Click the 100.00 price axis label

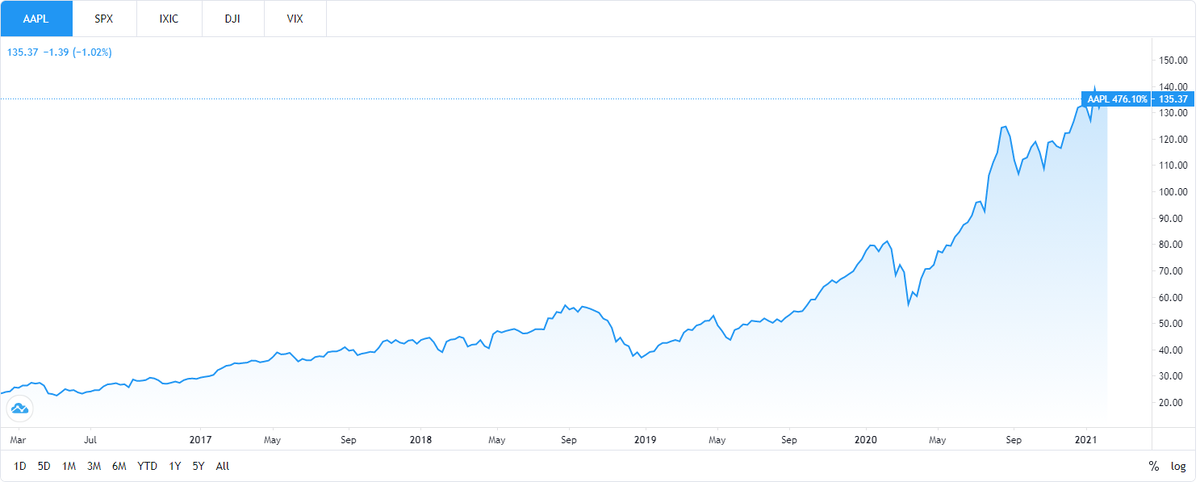(x=1174, y=192)
